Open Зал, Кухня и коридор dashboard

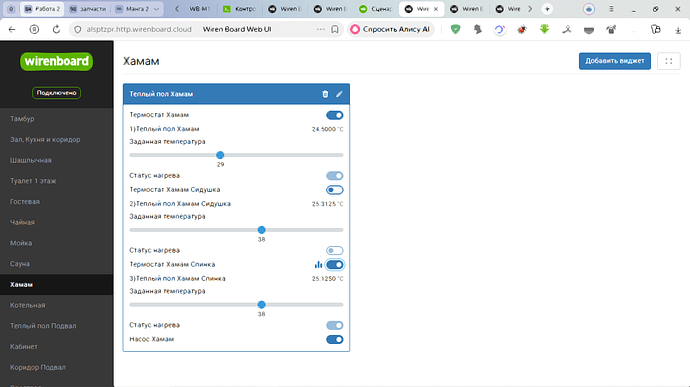pyautogui.click(x=57, y=139)
